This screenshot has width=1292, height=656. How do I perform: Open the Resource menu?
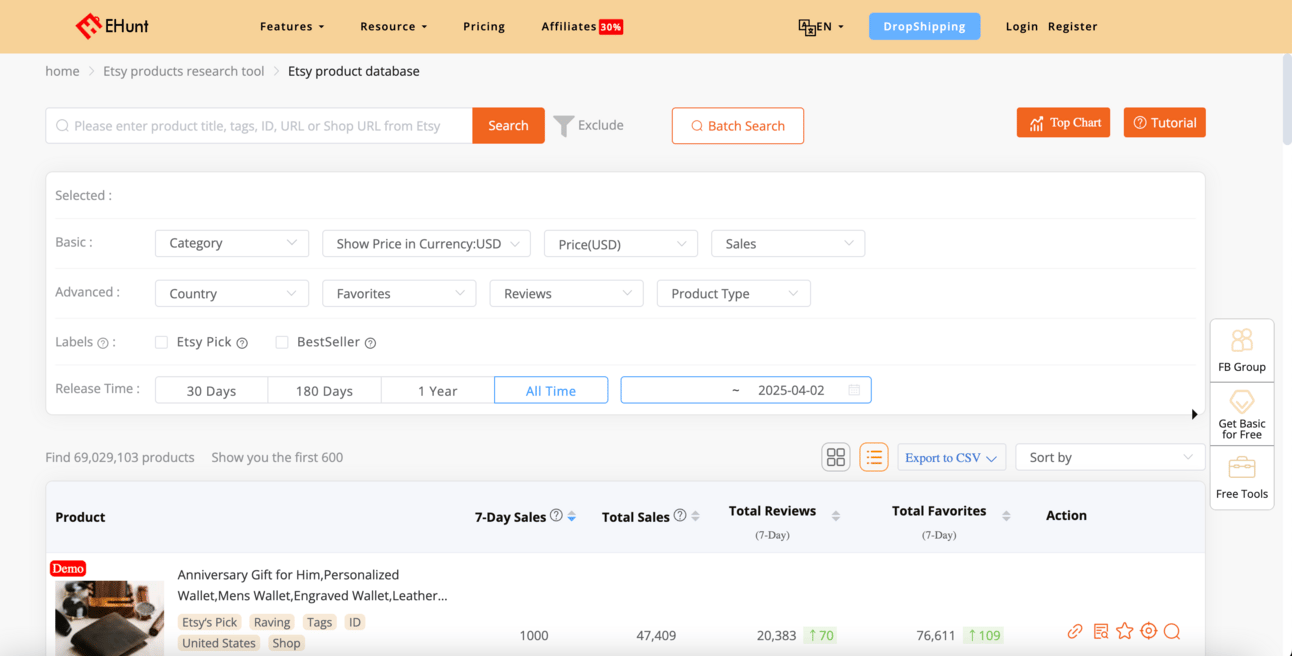[394, 27]
